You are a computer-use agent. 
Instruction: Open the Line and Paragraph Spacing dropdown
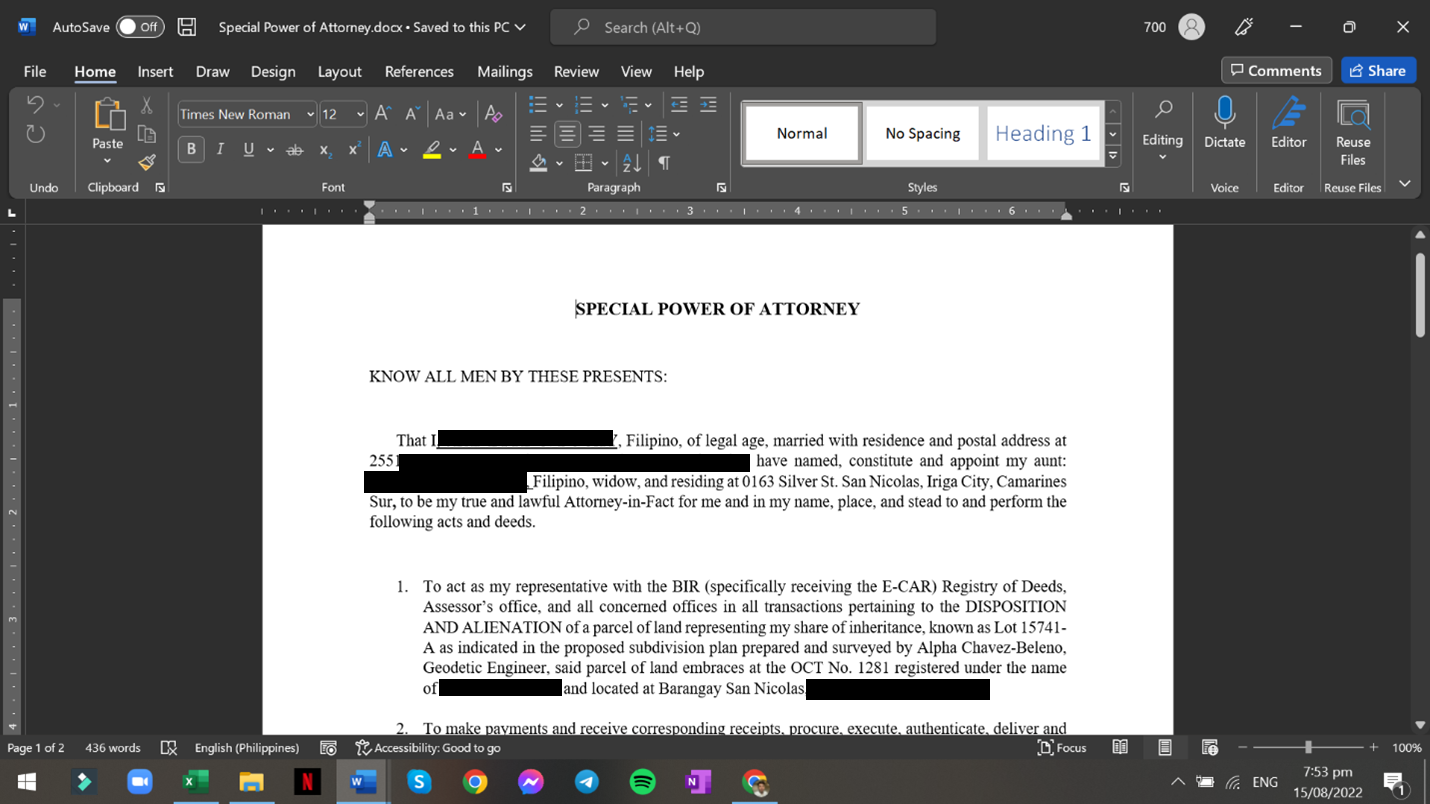click(663, 134)
